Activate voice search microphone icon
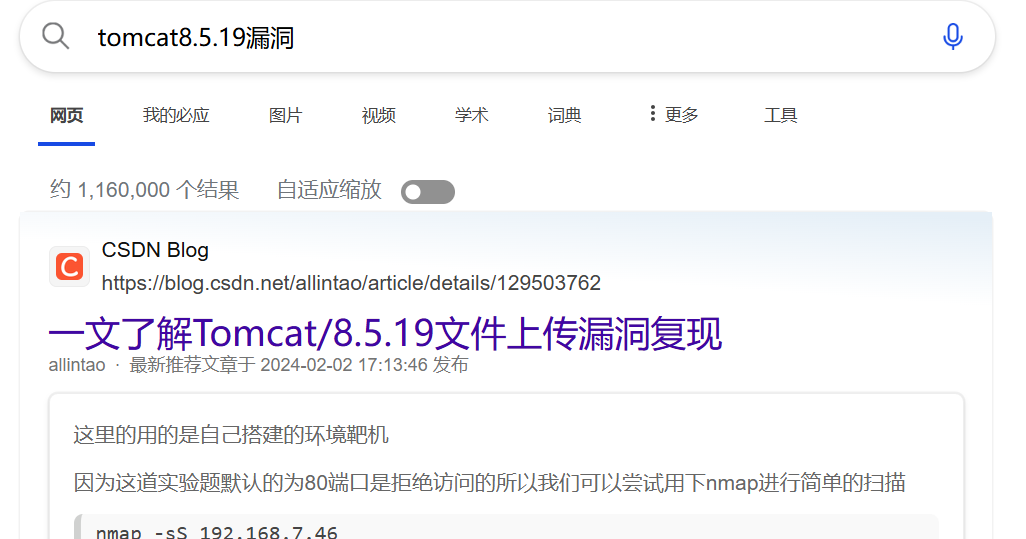This screenshot has height=539, width=1026. (x=953, y=37)
